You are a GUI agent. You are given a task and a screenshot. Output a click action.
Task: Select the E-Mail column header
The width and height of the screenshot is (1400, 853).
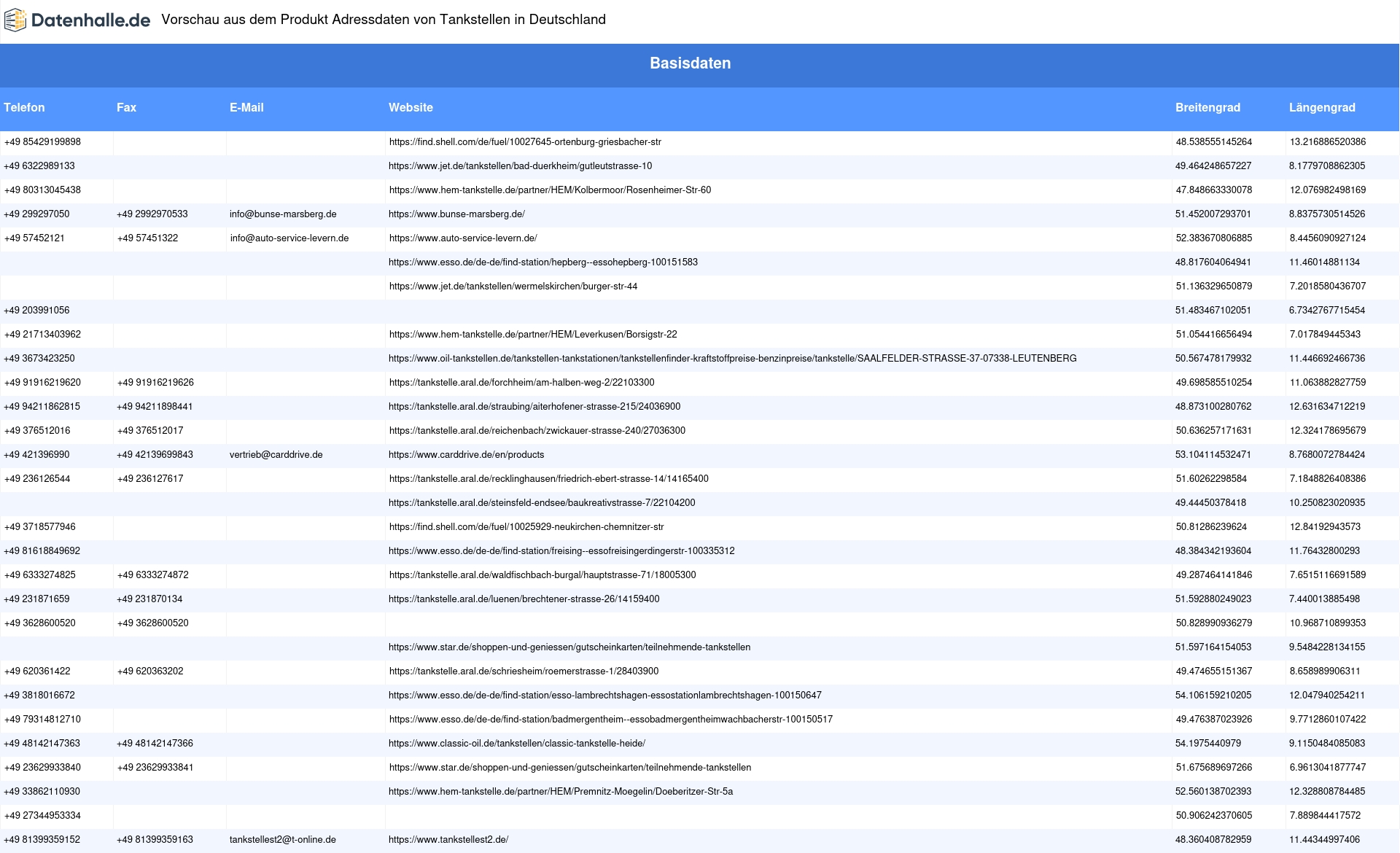pos(246,107)
